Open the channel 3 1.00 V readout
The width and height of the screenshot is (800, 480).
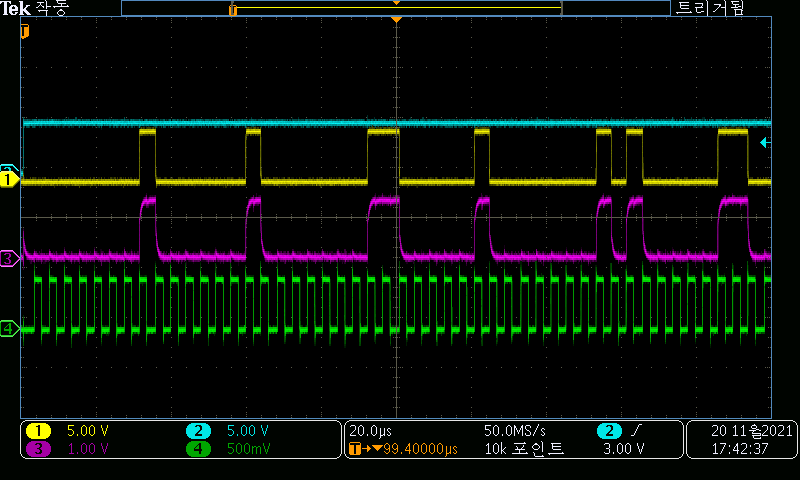coord(70,449)
